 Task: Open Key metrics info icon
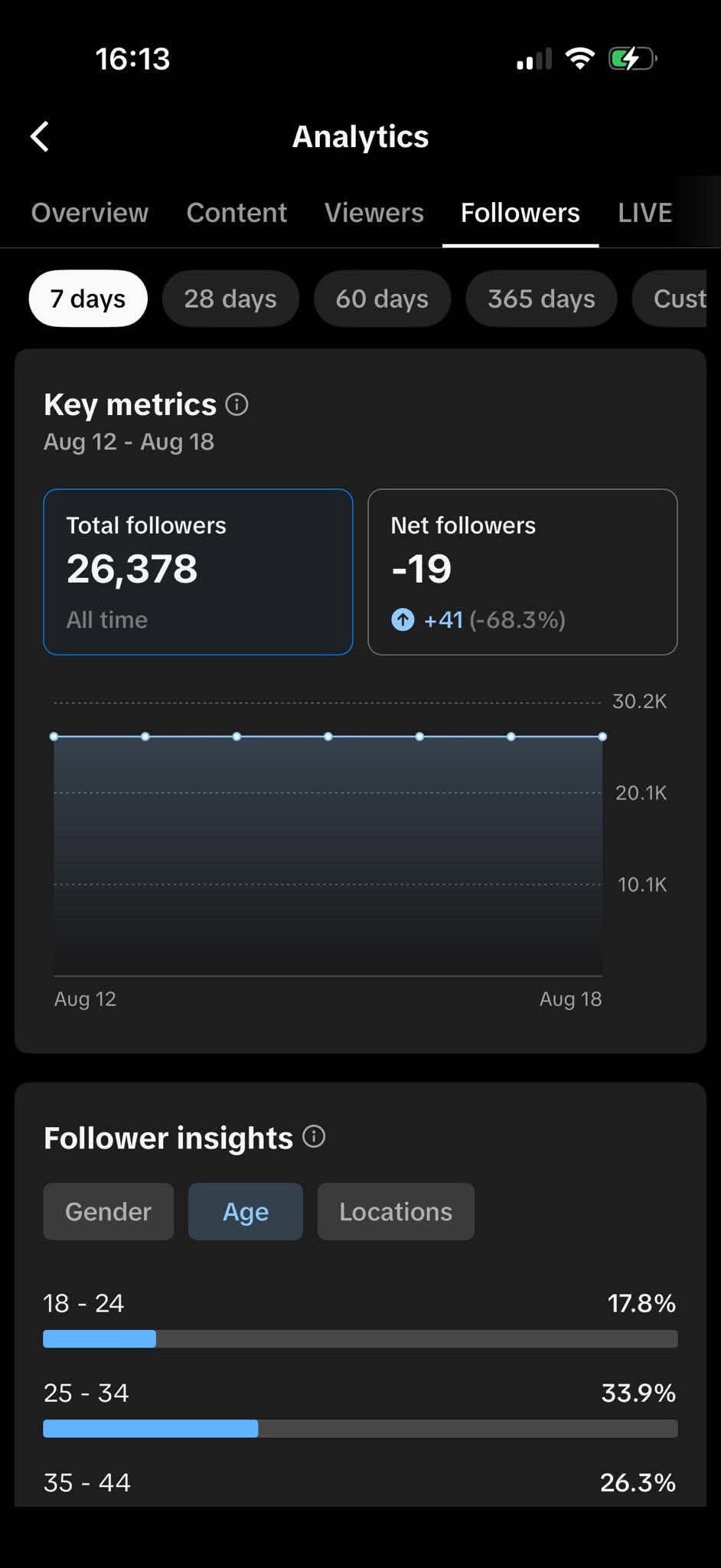(x=237, y=404)
